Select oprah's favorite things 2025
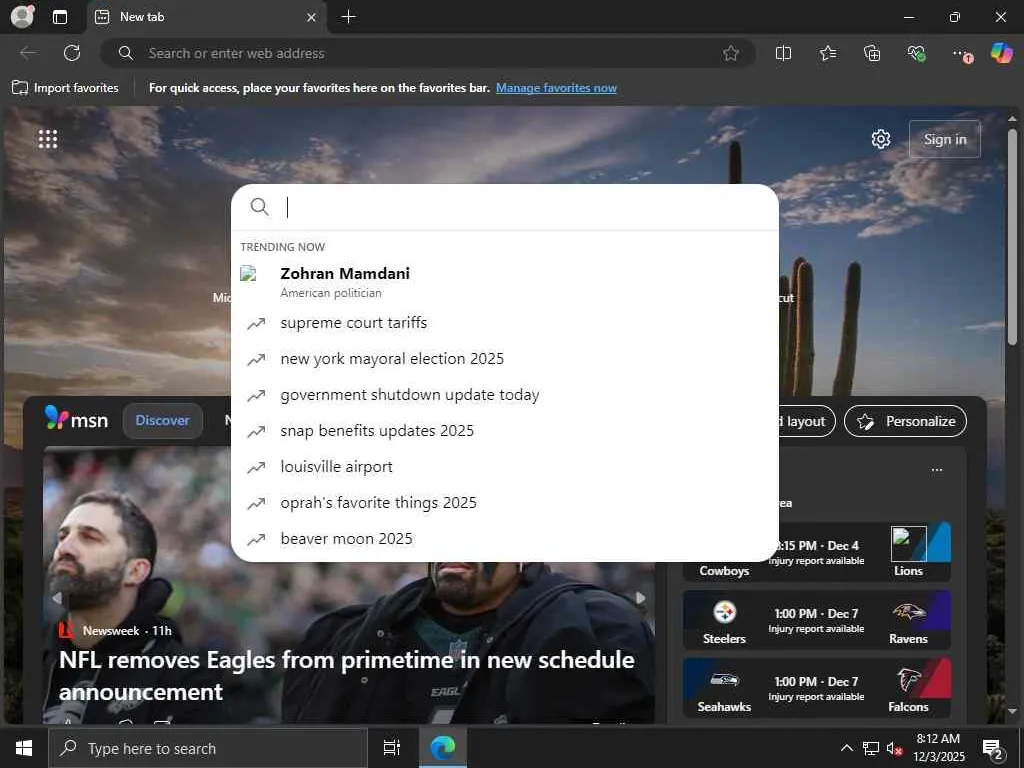The width and height of the screenshot is (1024, 768). pyautogui.click(x=505, y=502)
